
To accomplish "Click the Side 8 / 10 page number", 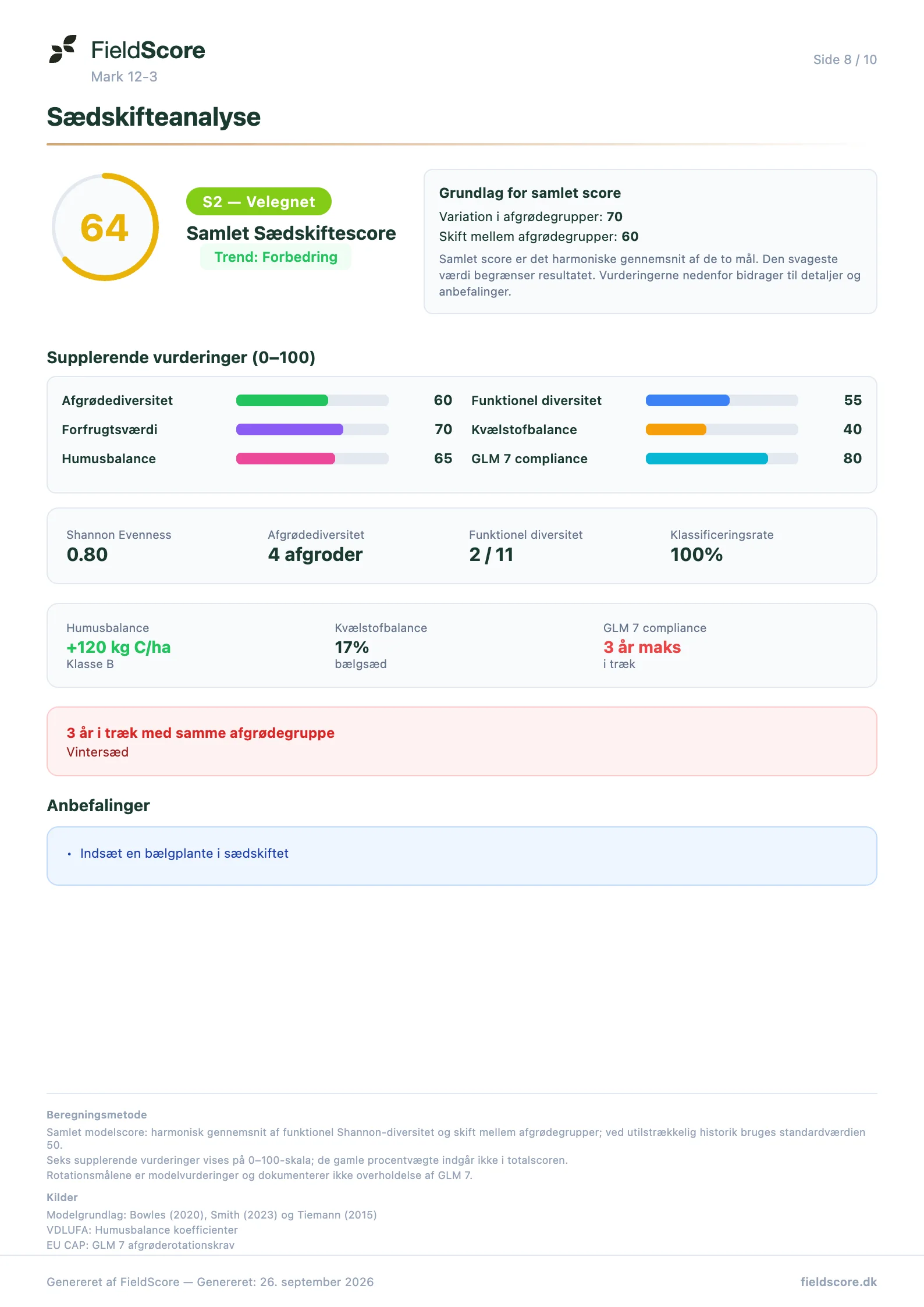I will coord(845,59).
